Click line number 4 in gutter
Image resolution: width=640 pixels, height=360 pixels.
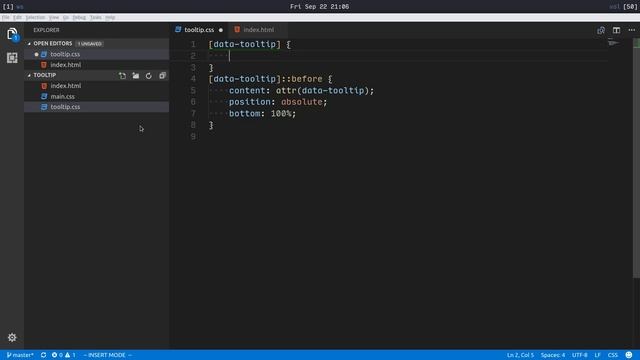pos(193,79)
